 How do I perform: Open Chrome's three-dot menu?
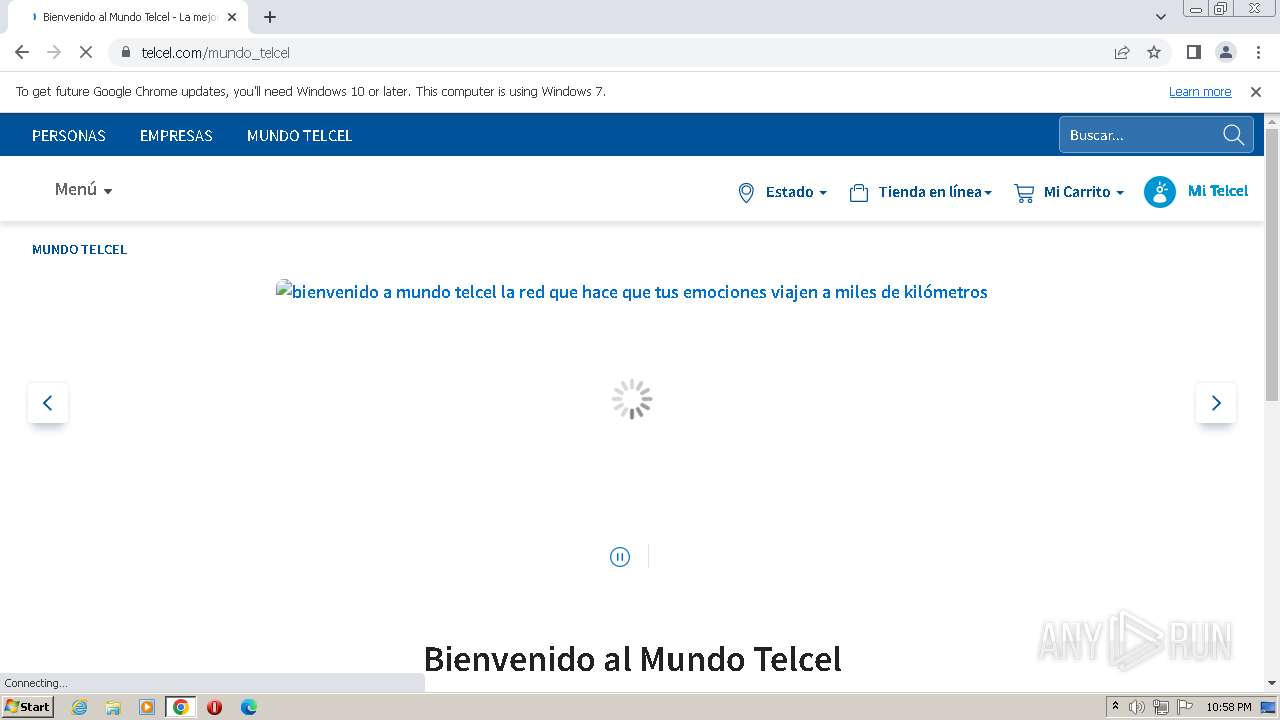[x=1258, y=52]
